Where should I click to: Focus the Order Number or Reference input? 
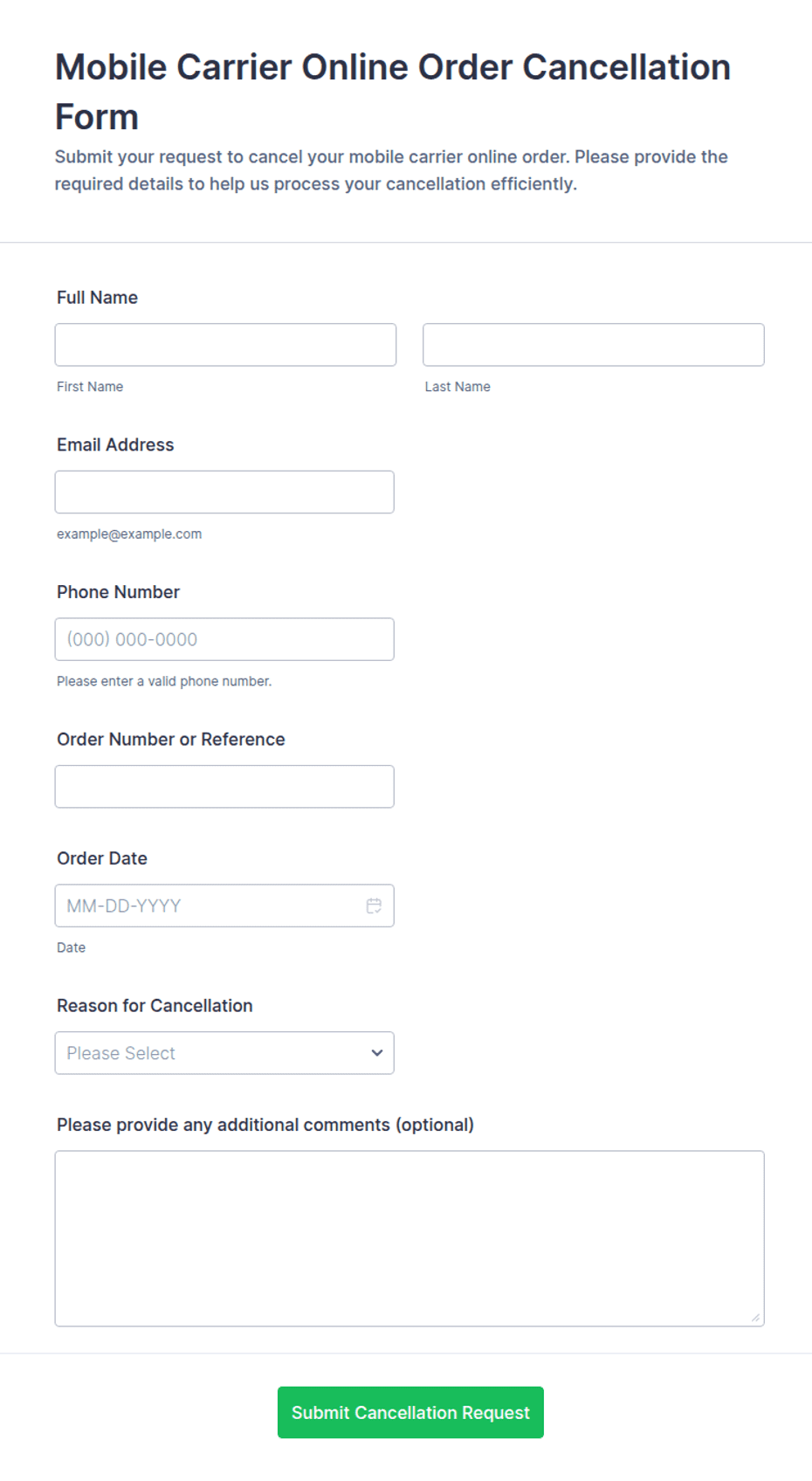coord(224,787)
